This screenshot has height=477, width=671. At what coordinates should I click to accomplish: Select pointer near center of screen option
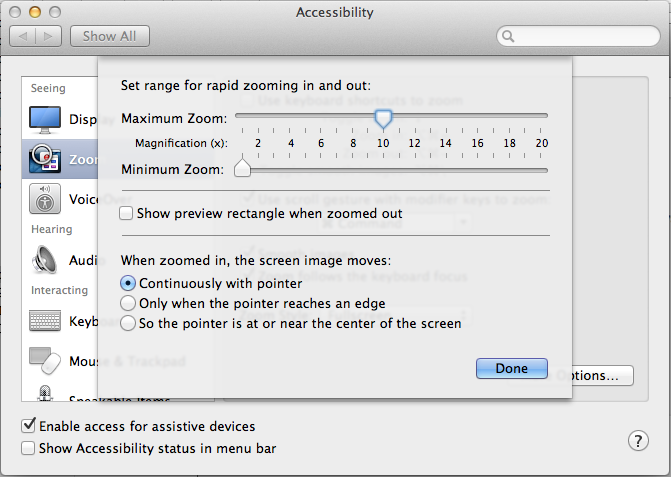pyautogui.click(x=127, y=323)
